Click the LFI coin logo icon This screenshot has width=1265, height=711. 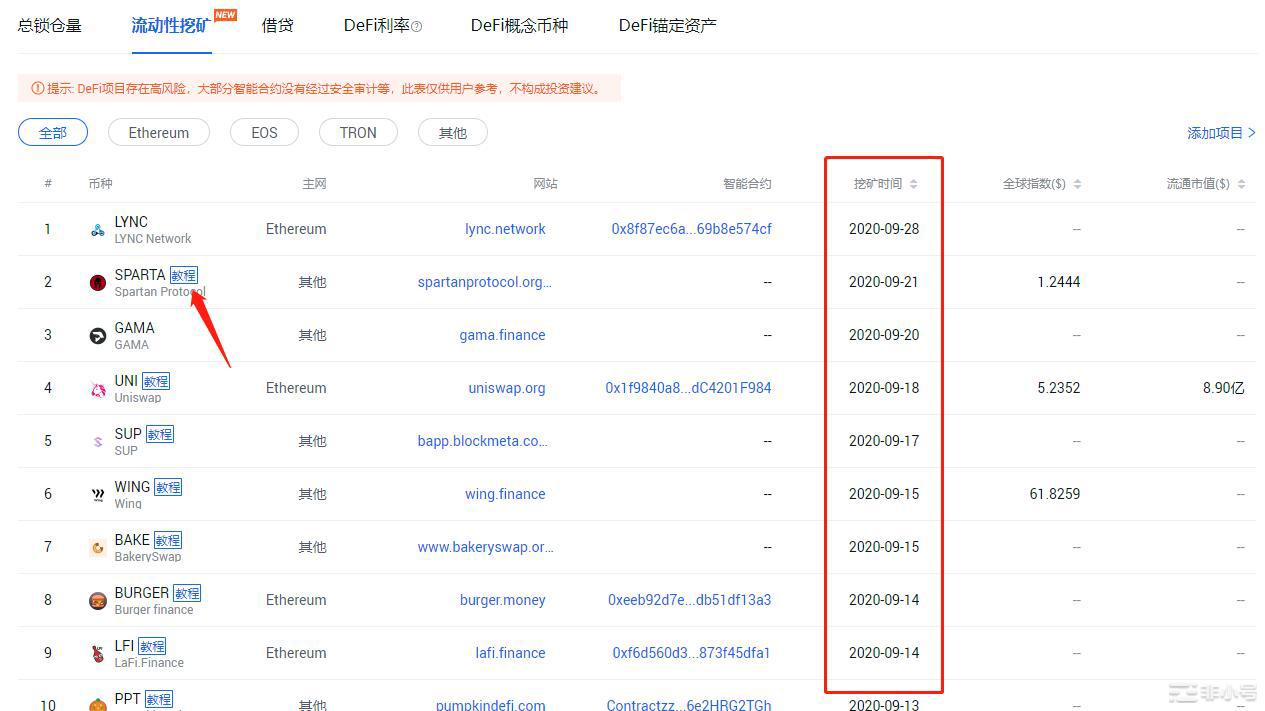point(97,654)
